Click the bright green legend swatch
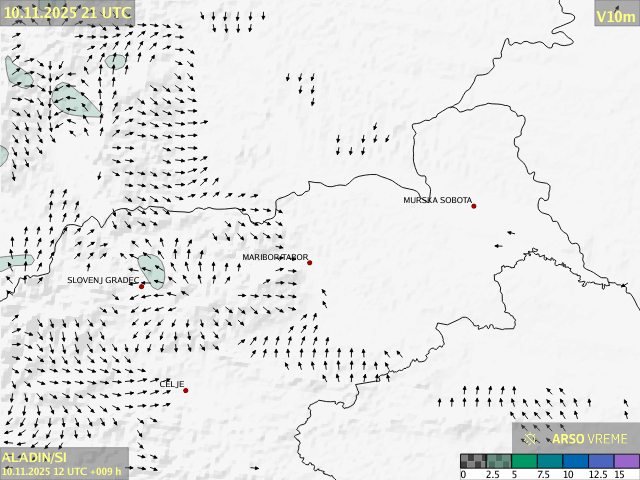 tap(525, 461)
